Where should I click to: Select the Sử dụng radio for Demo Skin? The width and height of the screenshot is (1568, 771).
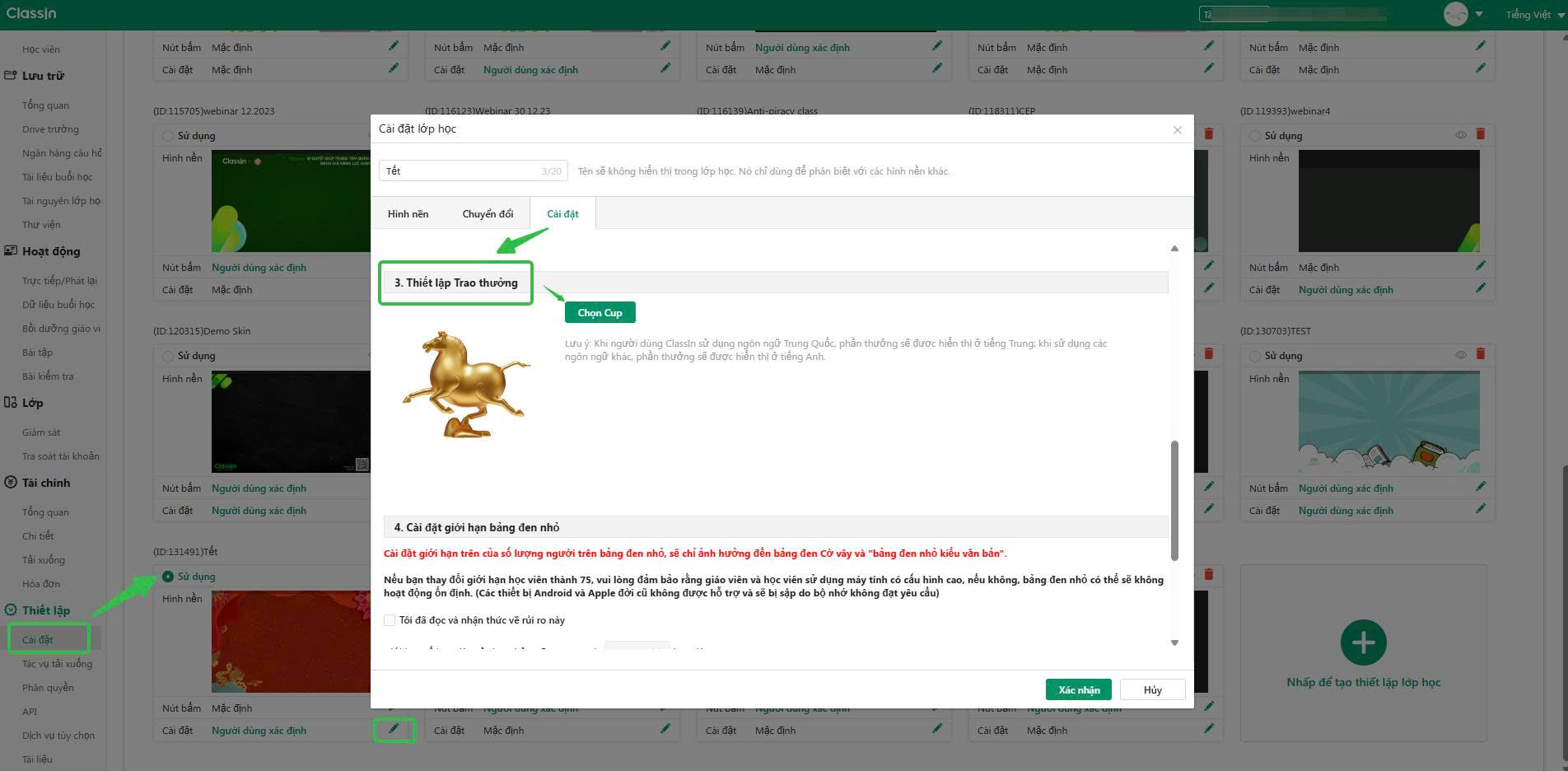pyautogui.click(x=168, y=356)
